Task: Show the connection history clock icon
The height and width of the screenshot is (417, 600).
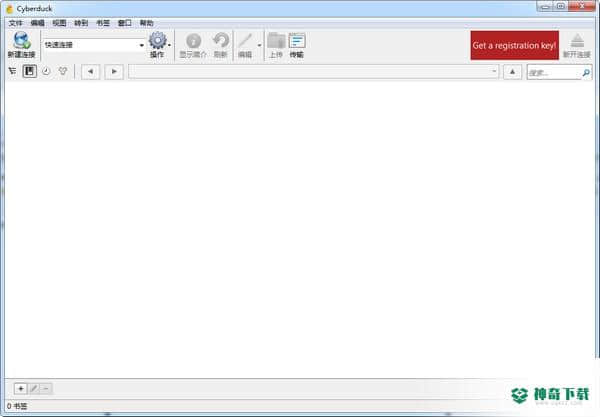Action: (x=46, y=71)
